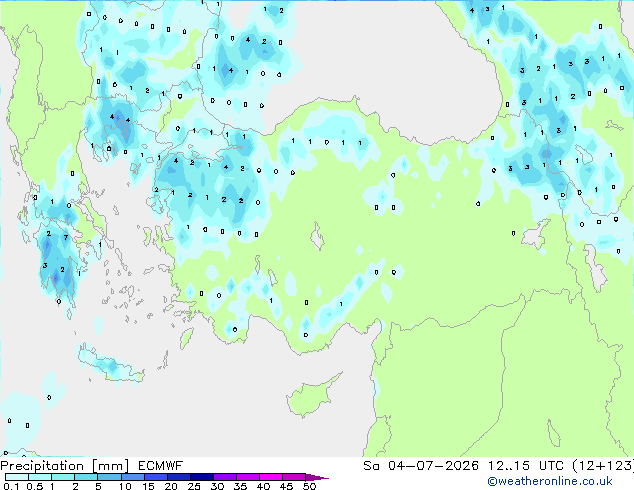The width and height of the screenshot is (634, 490).
Task: Click the 45–50 mm legend color swatch
Action: pos(294,477)
